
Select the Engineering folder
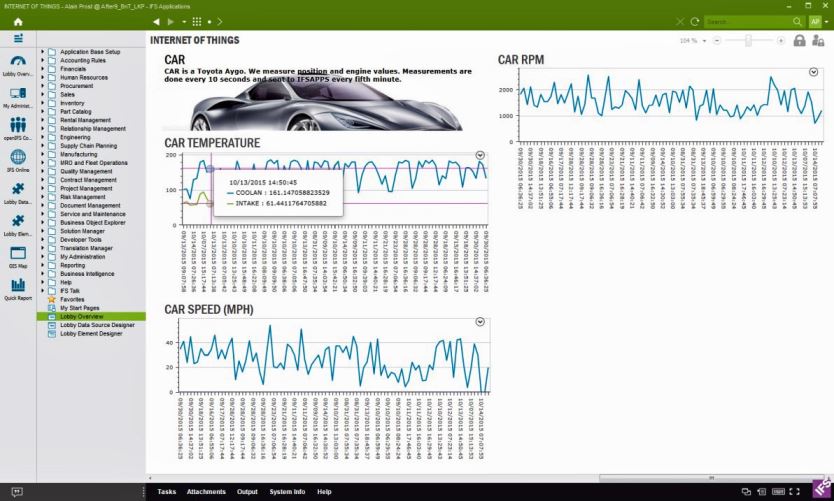click(x=75, y=137)
